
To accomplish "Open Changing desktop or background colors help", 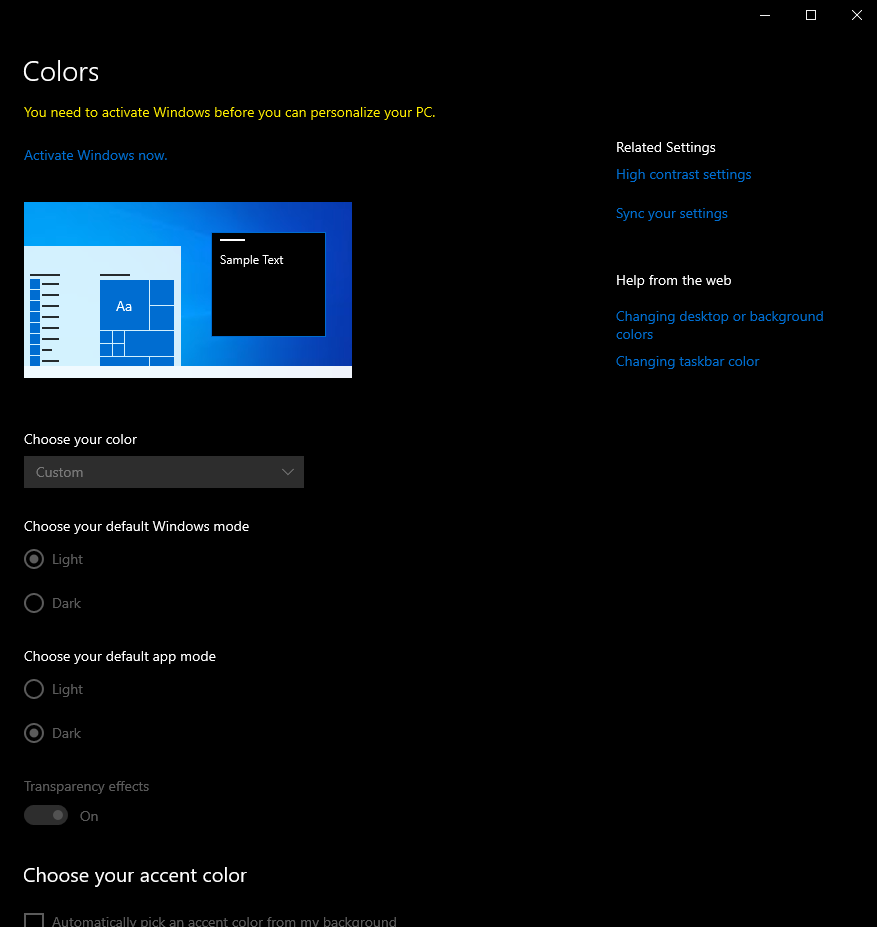I will [x=719, y=325].
